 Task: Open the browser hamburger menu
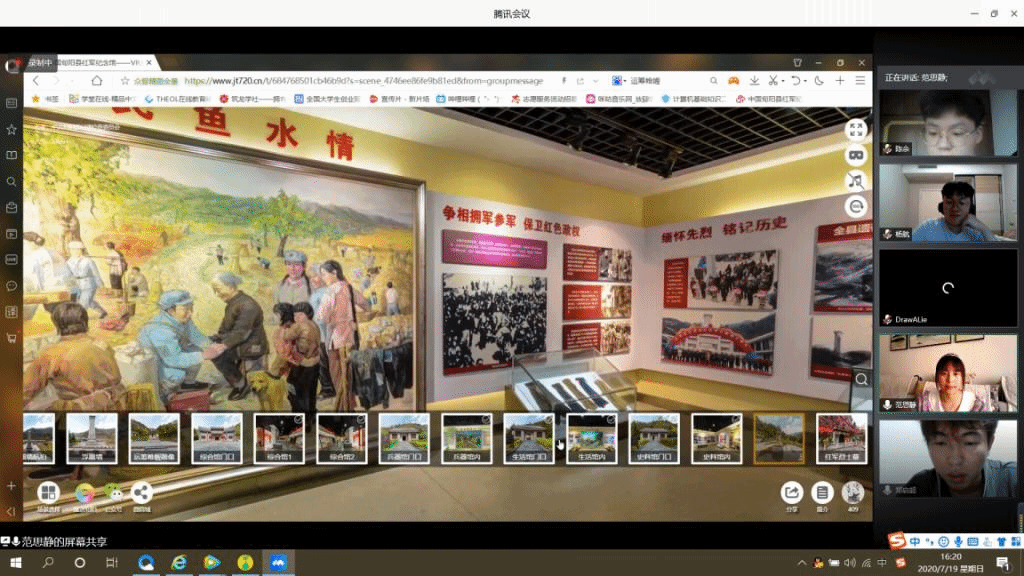(860, 81)
